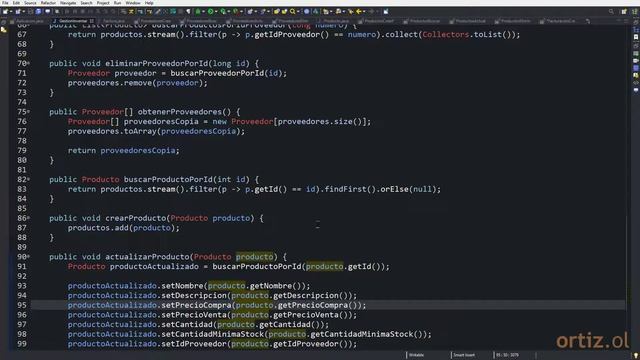
Task: Click the Package Explorer icon in left trim
Action: pyautogui.click(x=4, y=30)
